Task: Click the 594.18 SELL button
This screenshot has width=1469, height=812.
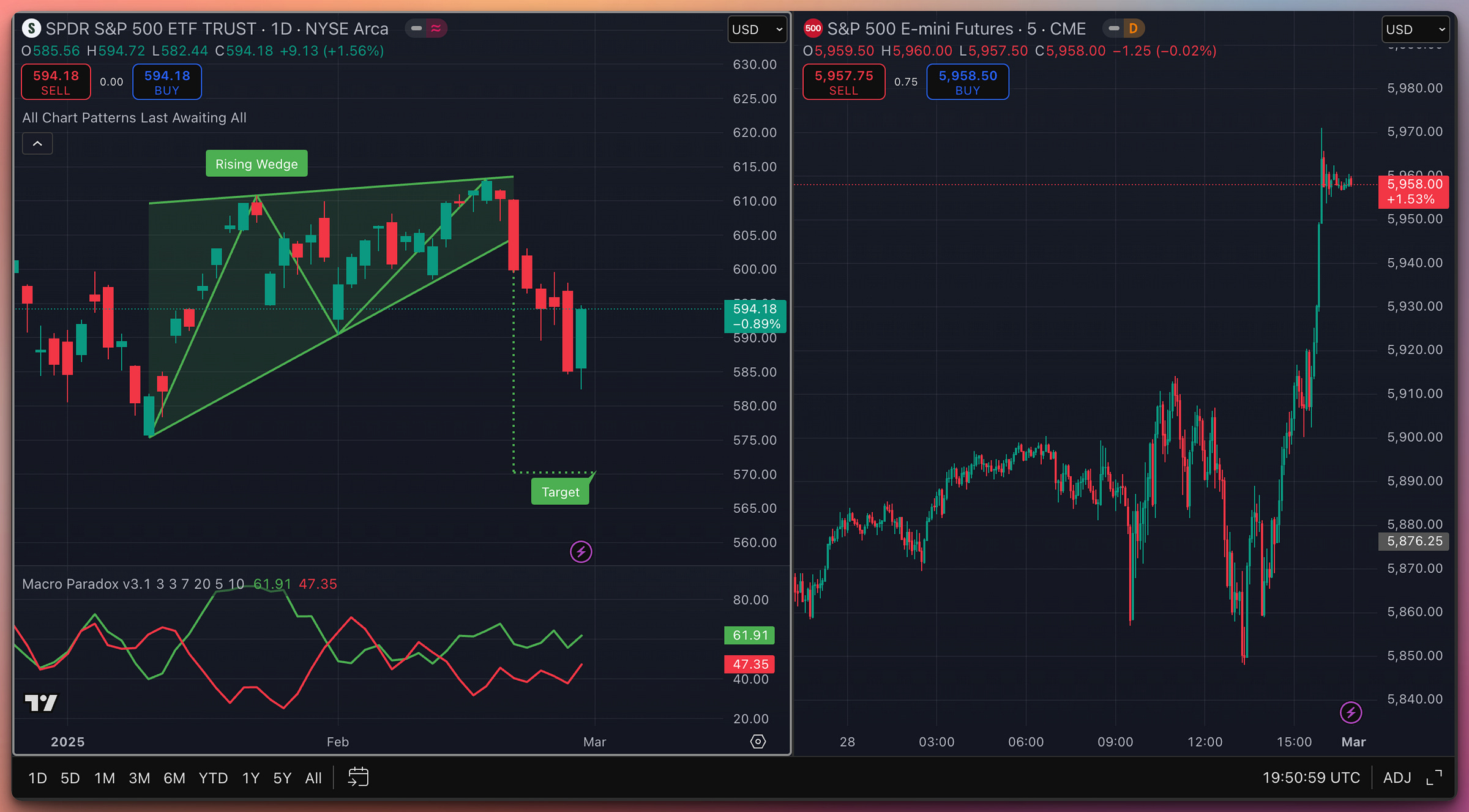Action: (56, 82)
